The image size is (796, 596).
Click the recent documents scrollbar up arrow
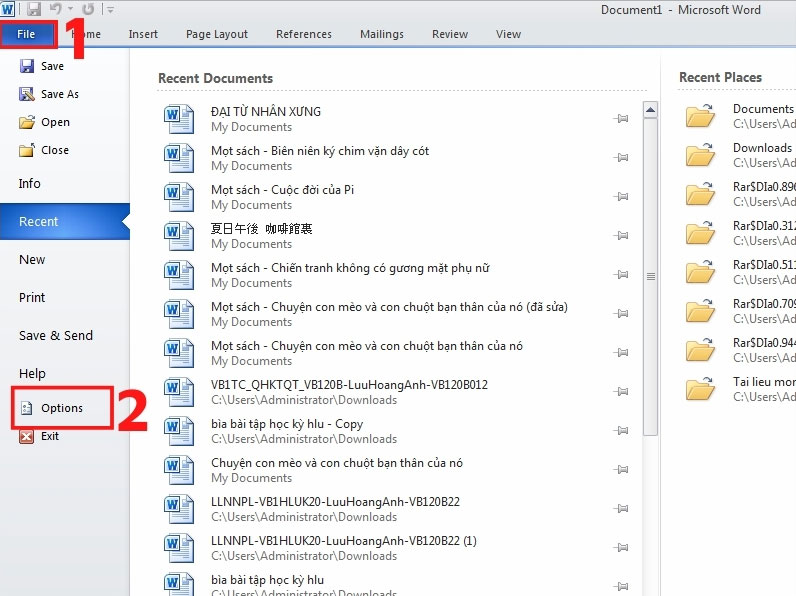pyautogui.click(x=650, y=110)
